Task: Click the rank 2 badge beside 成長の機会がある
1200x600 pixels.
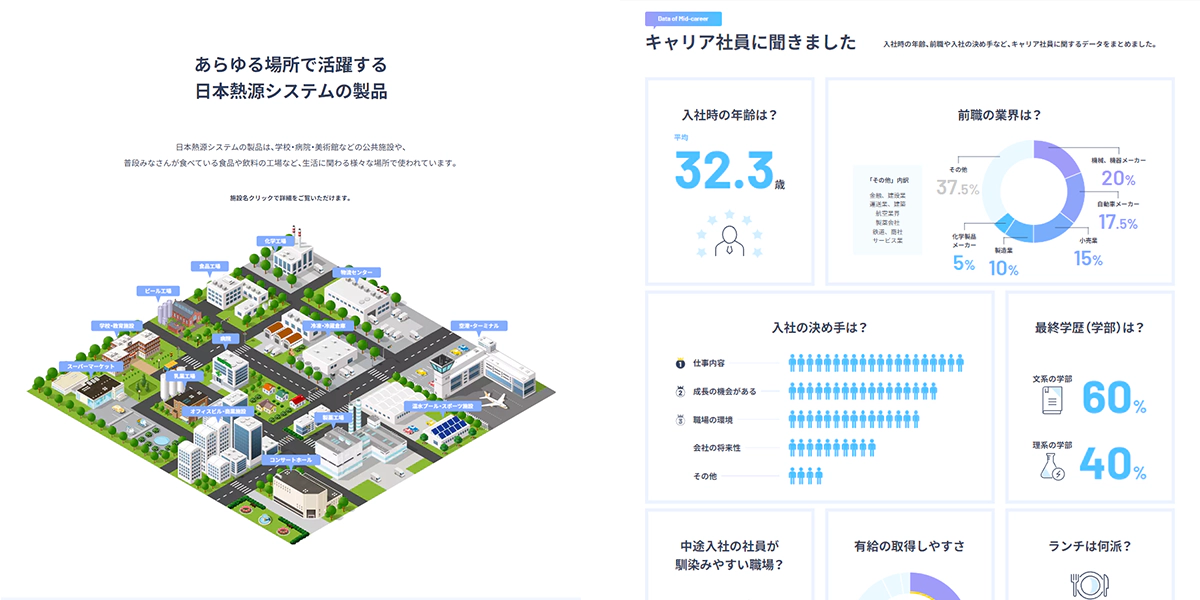Action: [x=679, y=391]
